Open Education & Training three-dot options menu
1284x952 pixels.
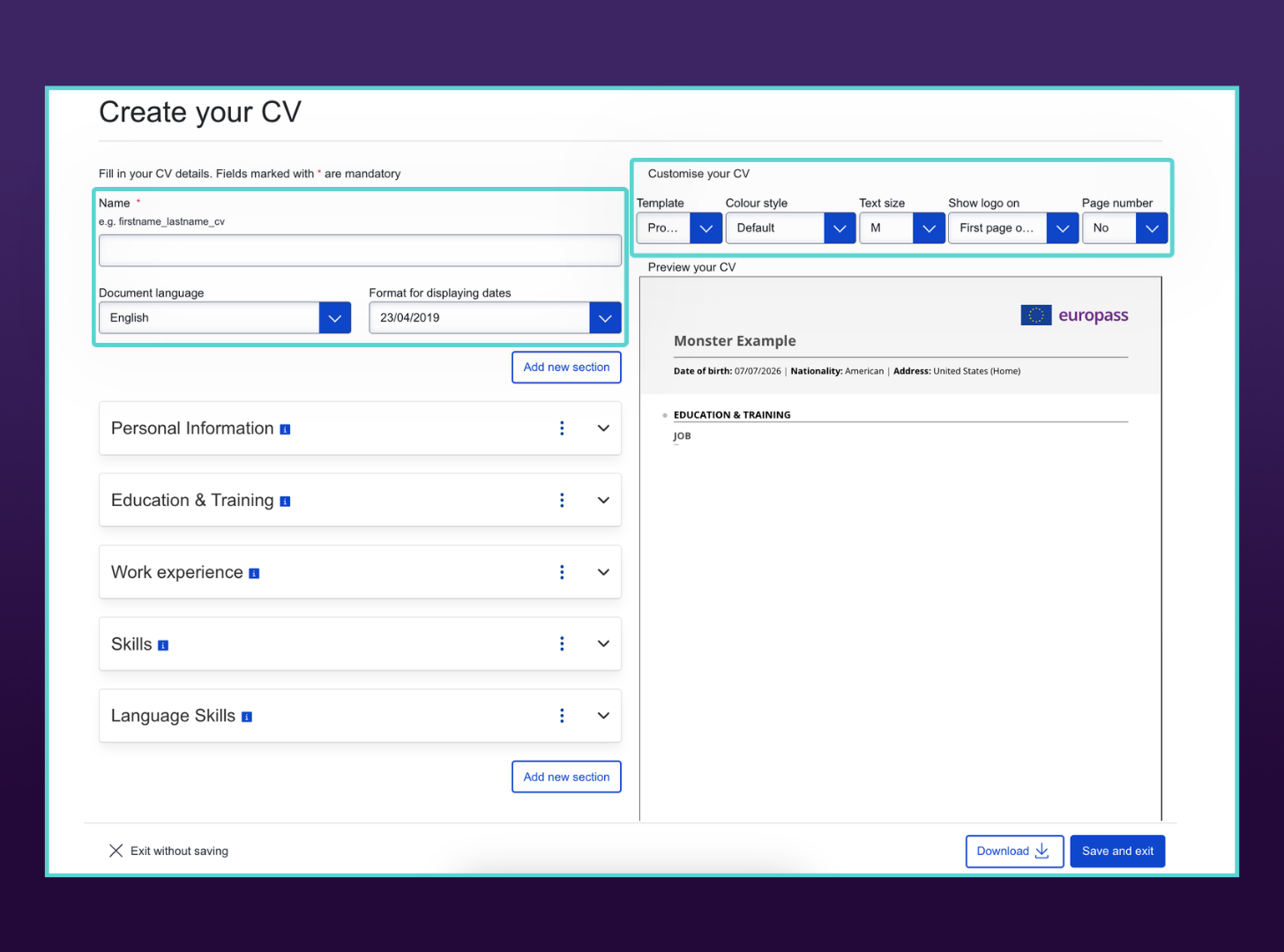562,500
